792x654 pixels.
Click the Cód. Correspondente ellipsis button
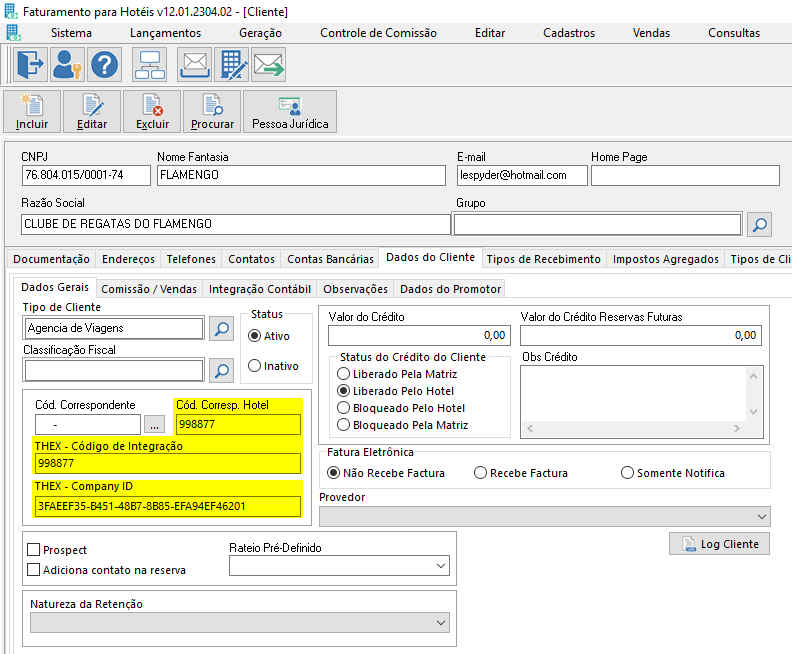pos(155,424)
